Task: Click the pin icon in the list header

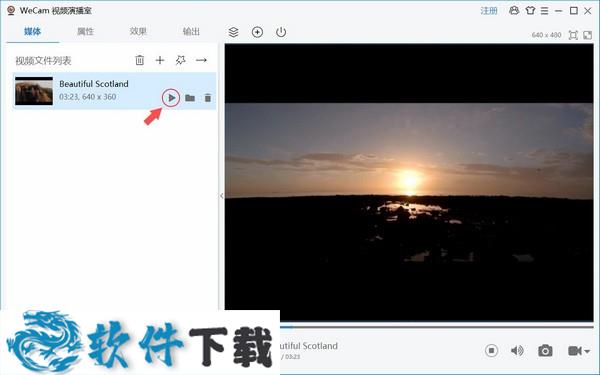Action: coord(180,60)
